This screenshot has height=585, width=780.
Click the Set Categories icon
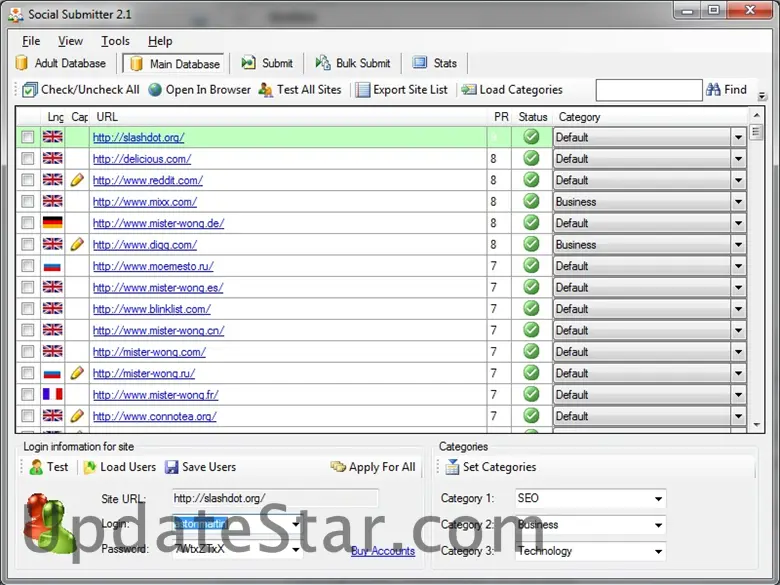[x=452, y=467]
